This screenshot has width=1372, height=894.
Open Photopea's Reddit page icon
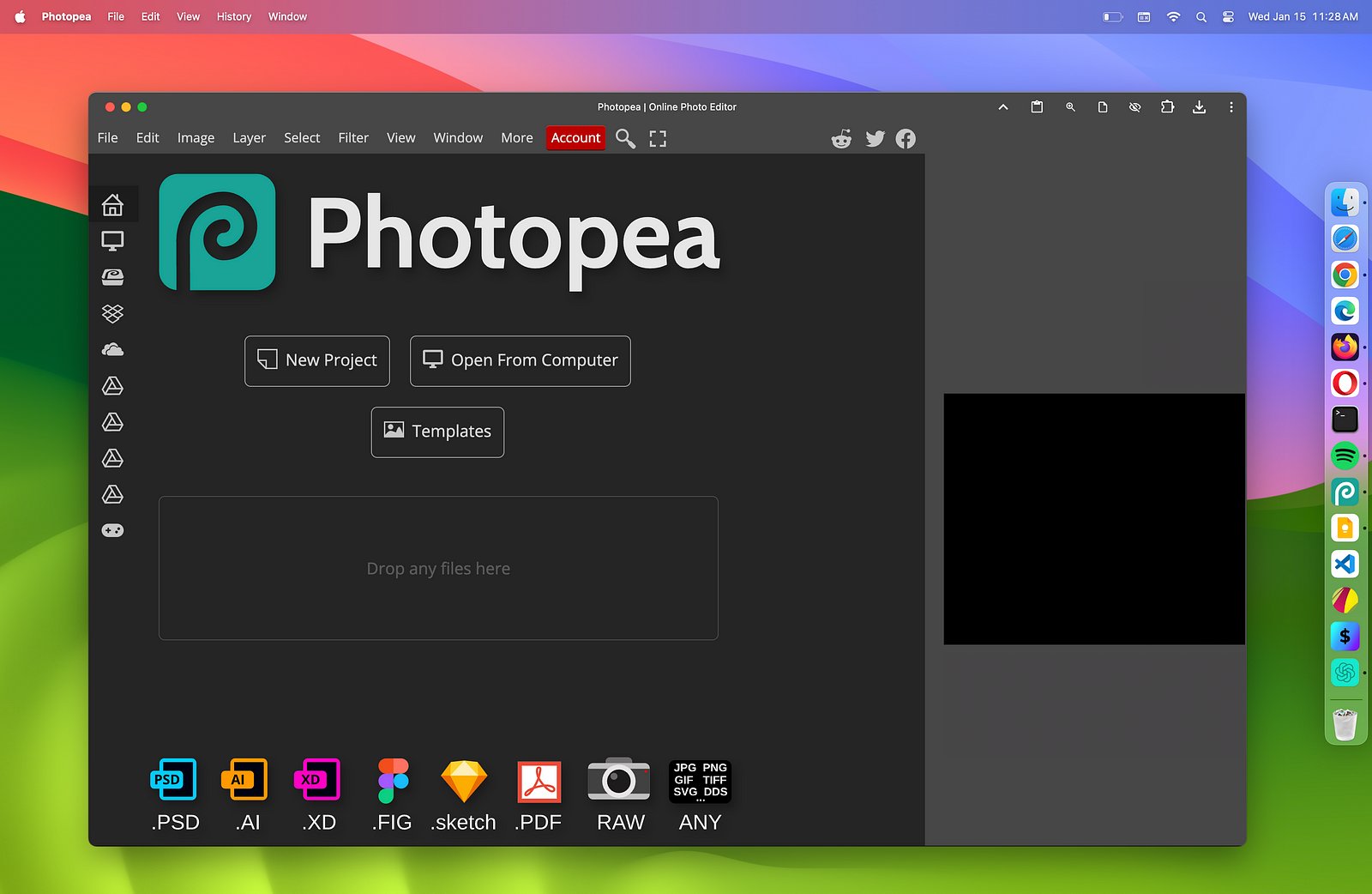842,139
